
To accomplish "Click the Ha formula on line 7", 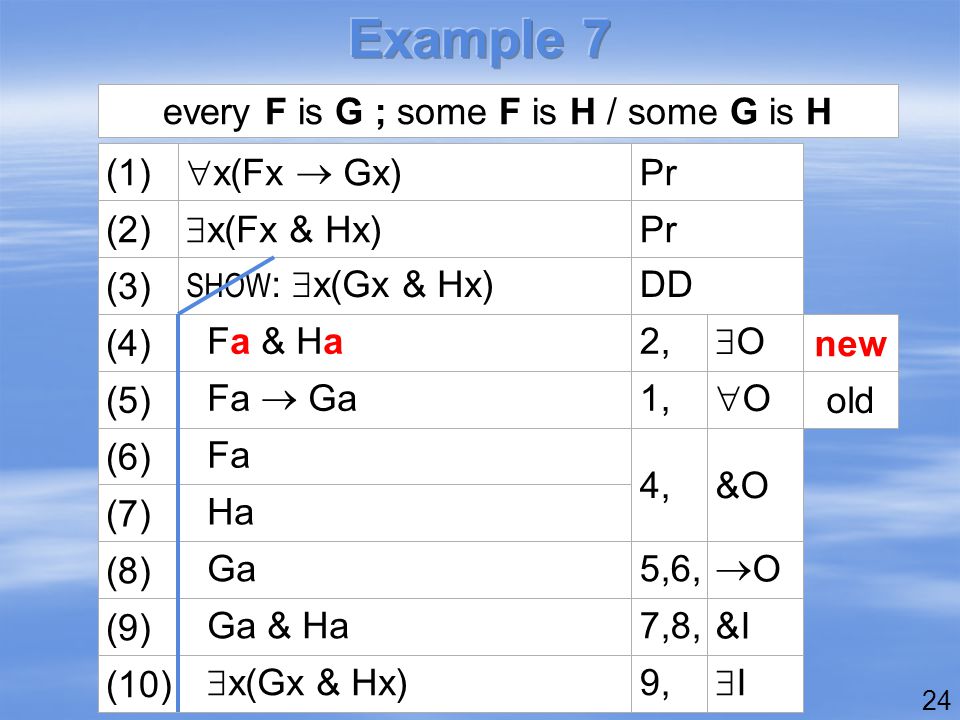I will pyautogui.click(x=230, y=512).
